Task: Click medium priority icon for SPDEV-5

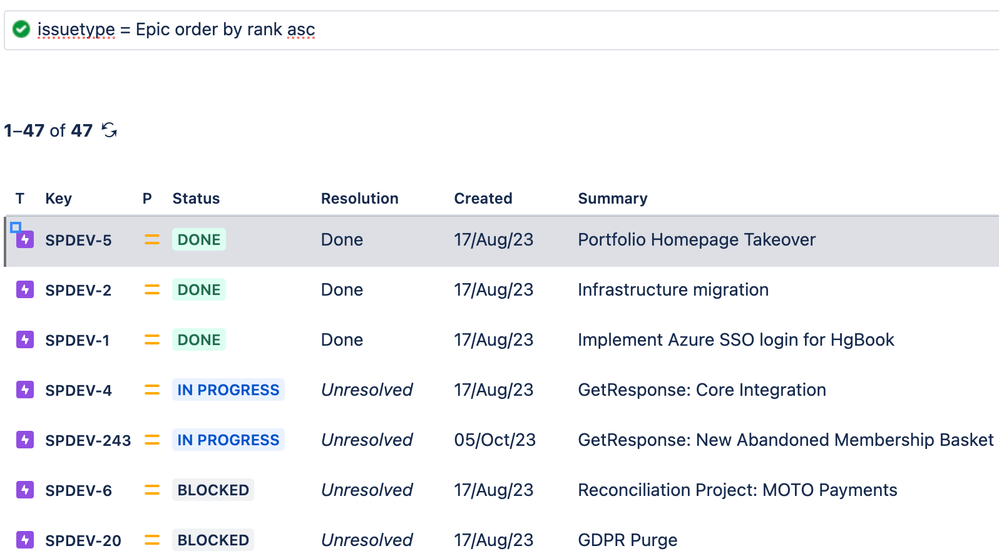Action: click(x=152, y=240)
